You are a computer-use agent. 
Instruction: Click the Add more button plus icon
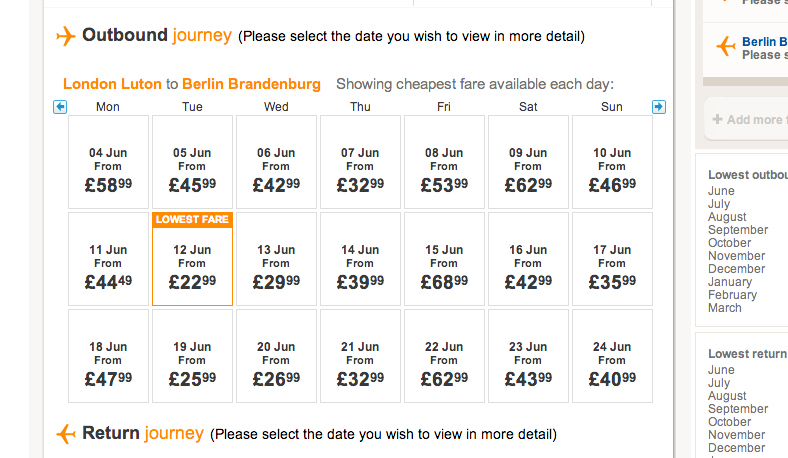pos(717,120)
